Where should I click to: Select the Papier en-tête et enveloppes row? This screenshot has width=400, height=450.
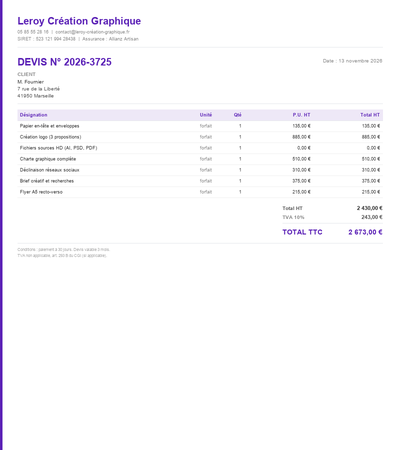[x=200, y=126]
